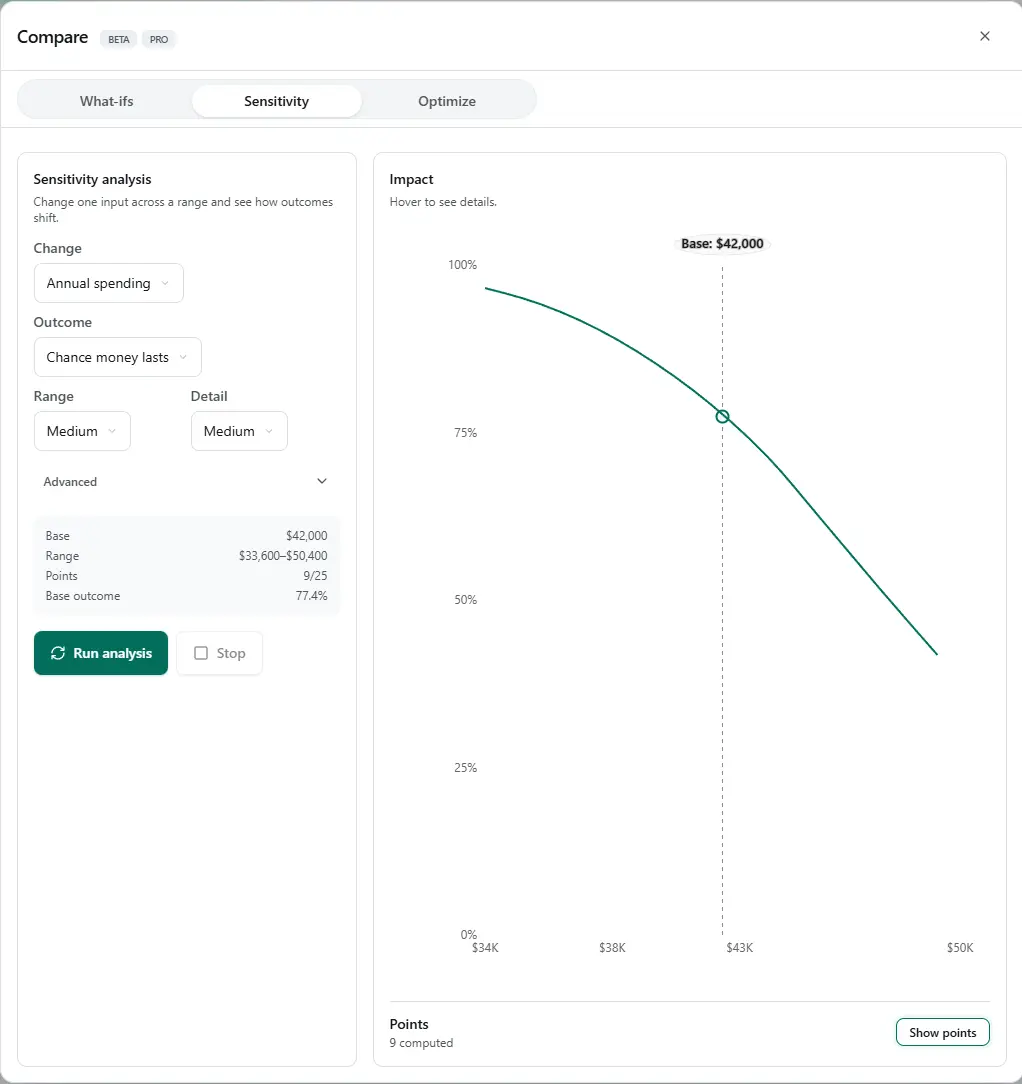1022x1084 pixels.
Task: Click the Show points button
Action: click(942, 1033)
